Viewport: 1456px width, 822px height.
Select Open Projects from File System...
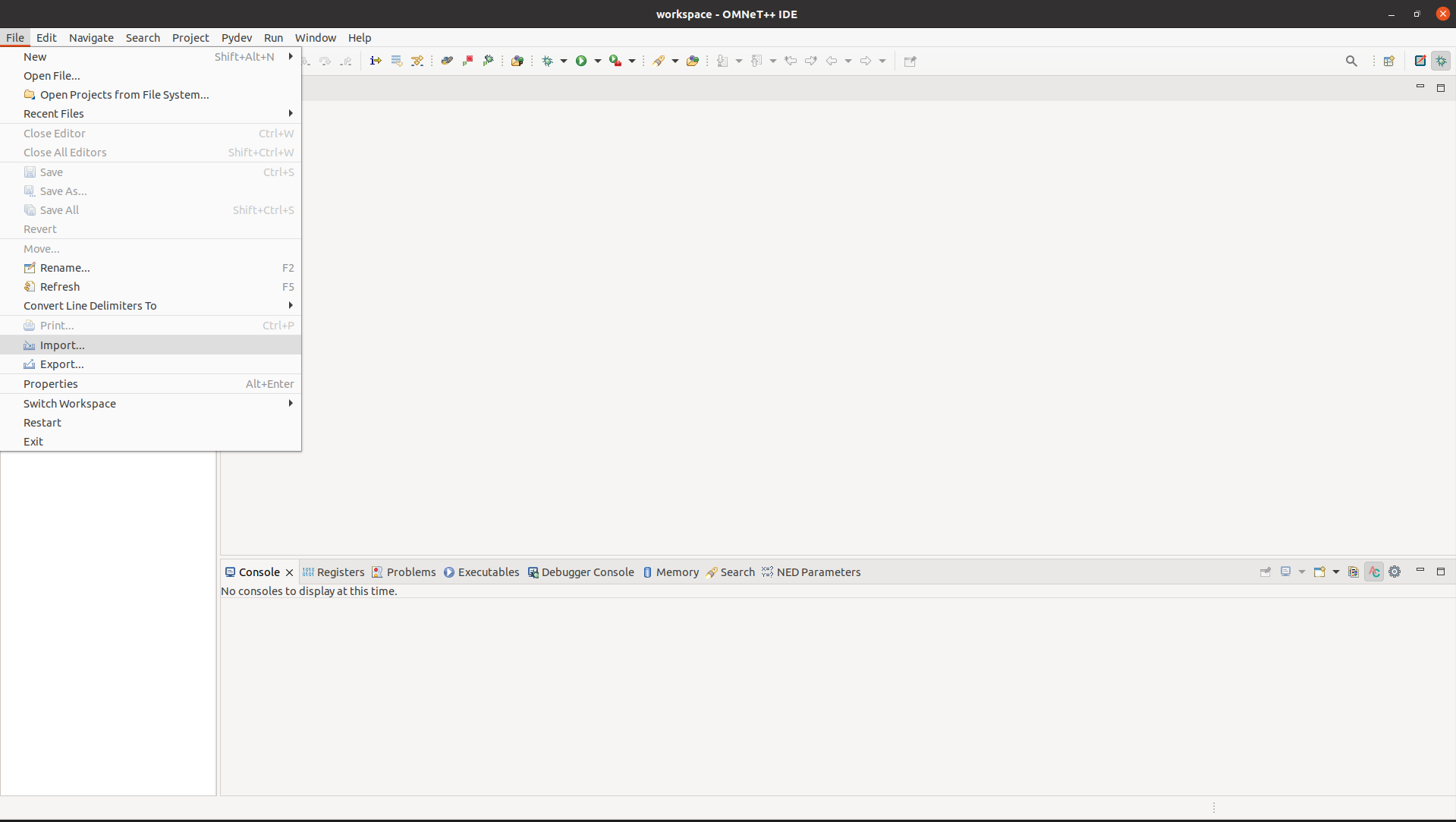tap(151, 95)
